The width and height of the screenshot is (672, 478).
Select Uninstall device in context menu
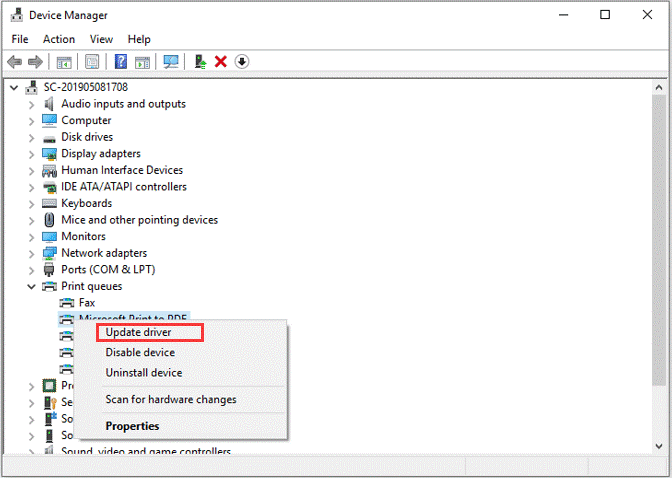tap(144, 373)
